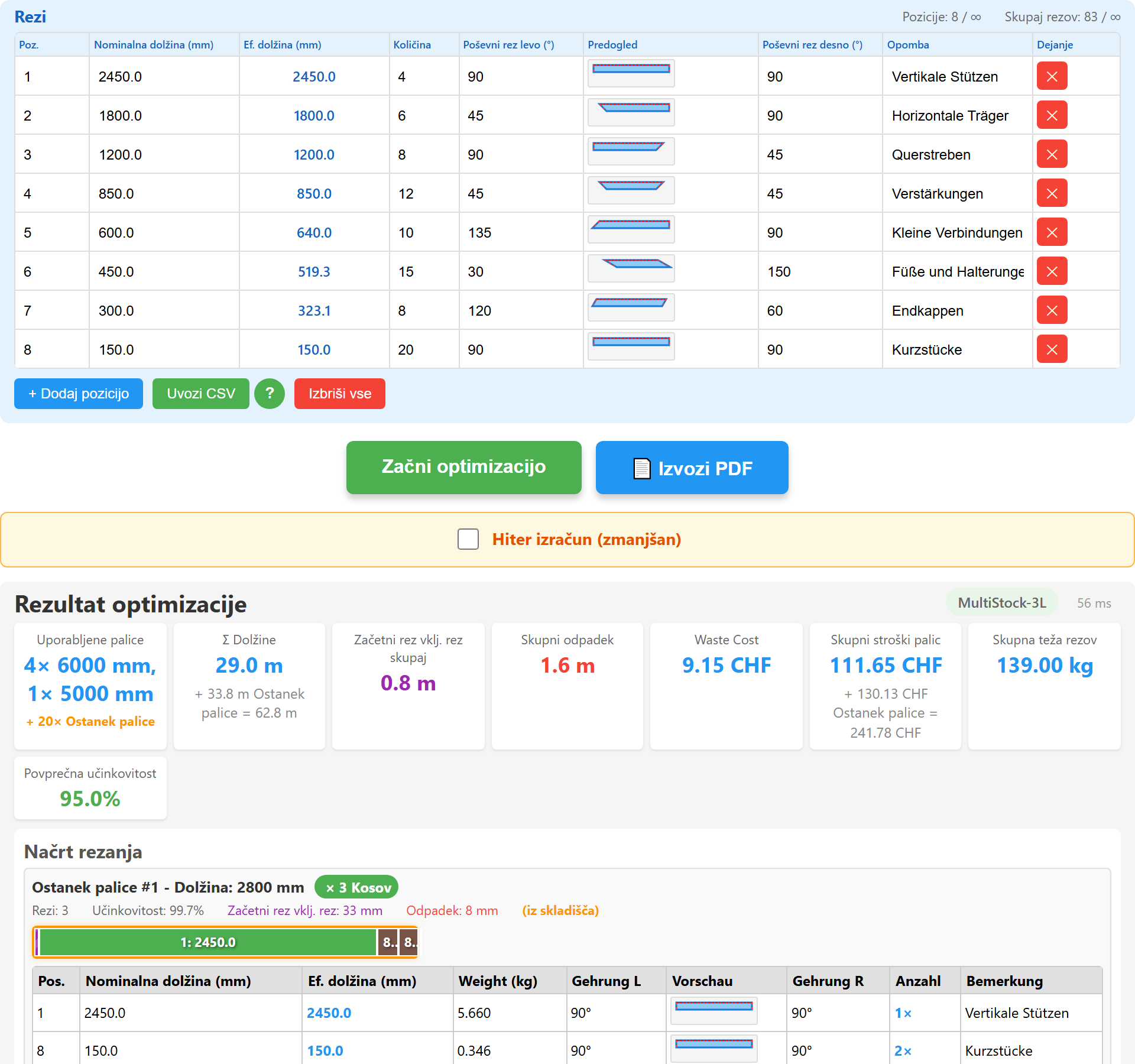
Task: Open the CSV help question mark
Action: coord(270,394)
